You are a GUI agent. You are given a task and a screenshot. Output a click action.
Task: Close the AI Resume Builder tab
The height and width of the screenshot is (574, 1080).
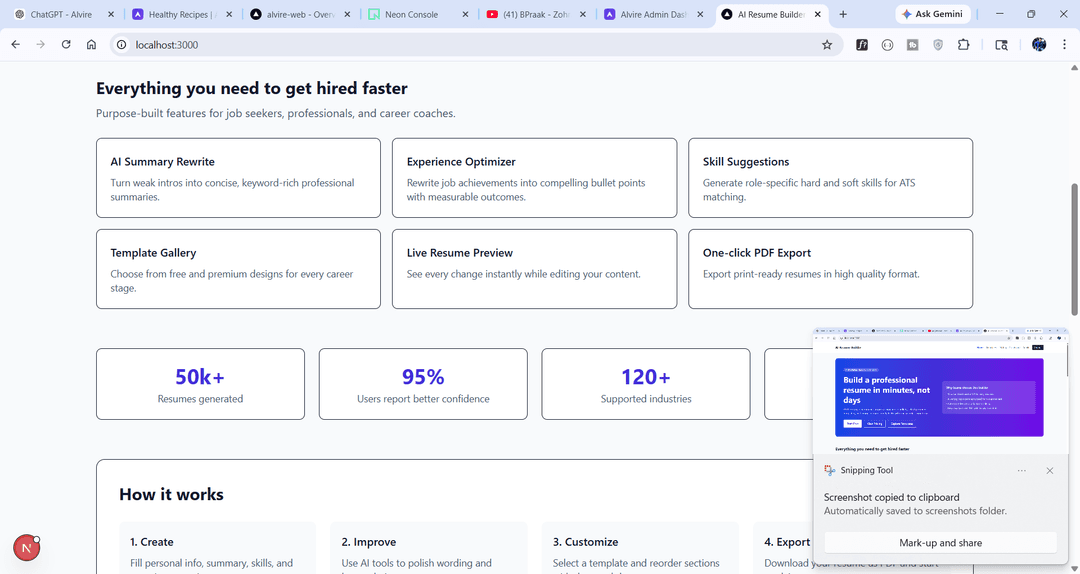[x=820, y=14]
